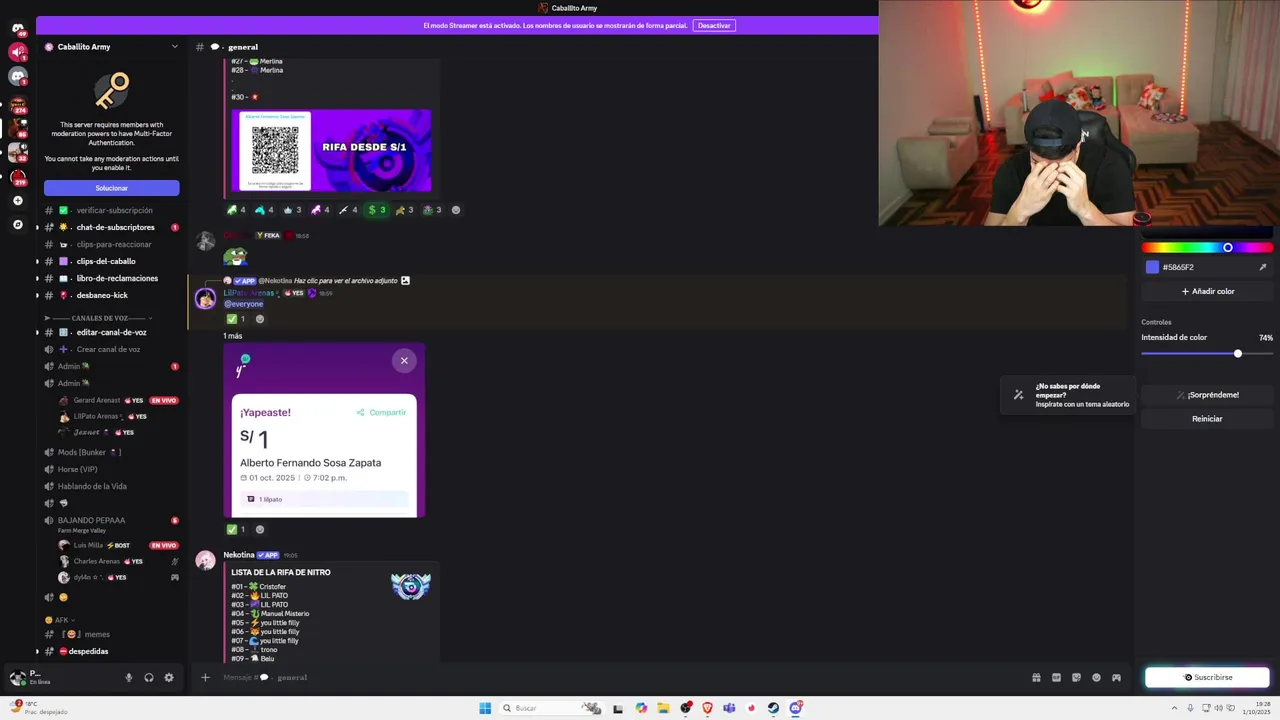The image size is (1280, 720).
Task: Select Gerard Arenast in voice channel
Action: click(x=118, y=400)
